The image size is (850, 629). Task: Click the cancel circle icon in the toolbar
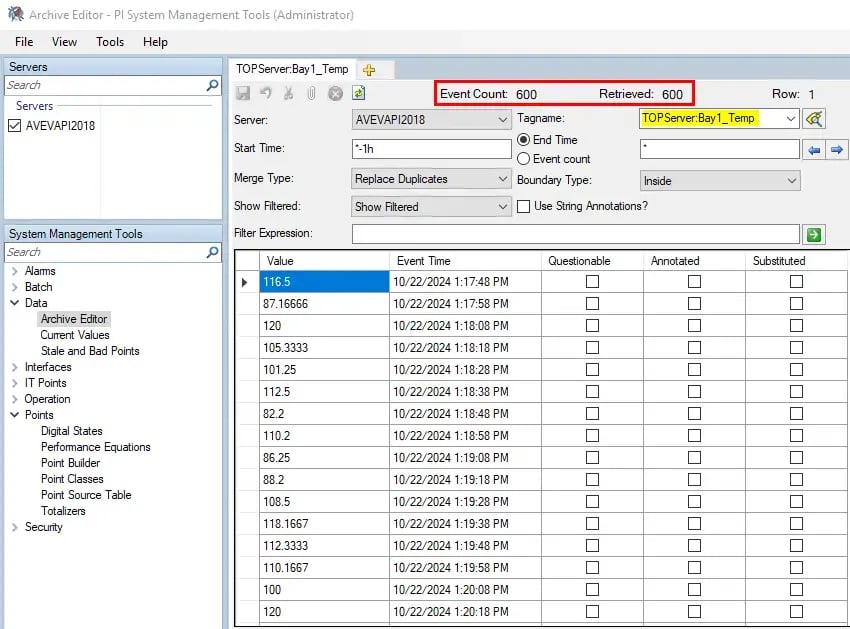(336, 93)
